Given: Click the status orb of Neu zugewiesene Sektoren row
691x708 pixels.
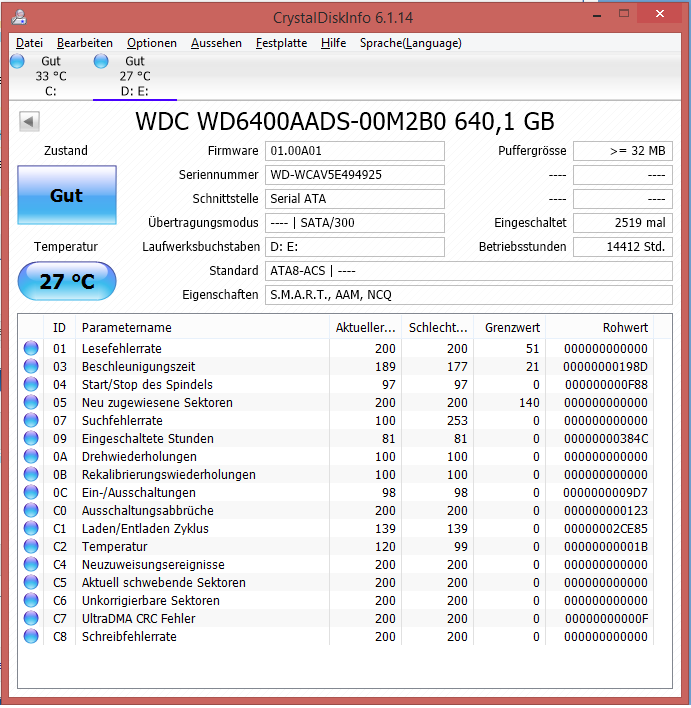Looking at the screenshot, I should 31,402.
